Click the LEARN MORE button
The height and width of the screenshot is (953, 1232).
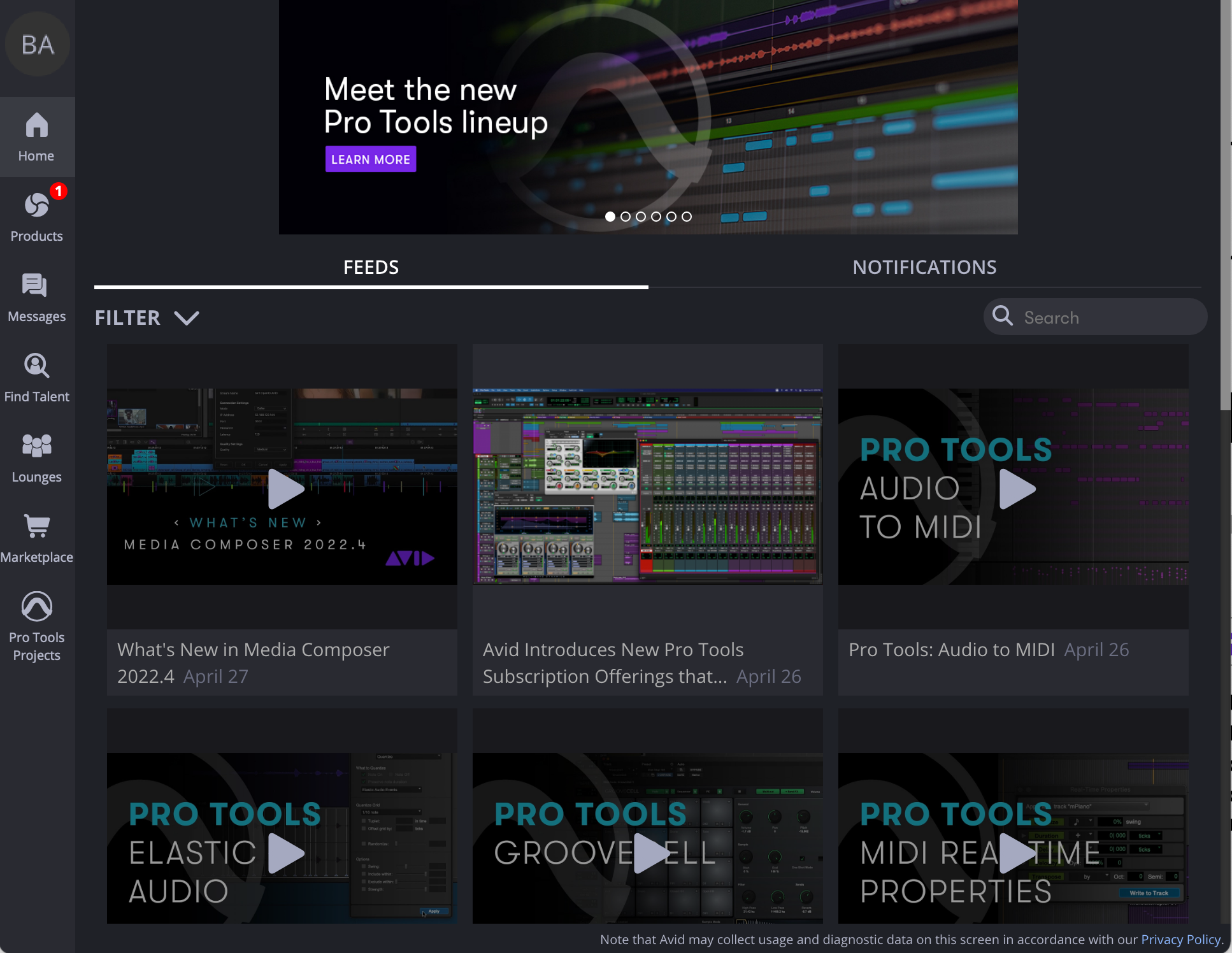point(371,159)
